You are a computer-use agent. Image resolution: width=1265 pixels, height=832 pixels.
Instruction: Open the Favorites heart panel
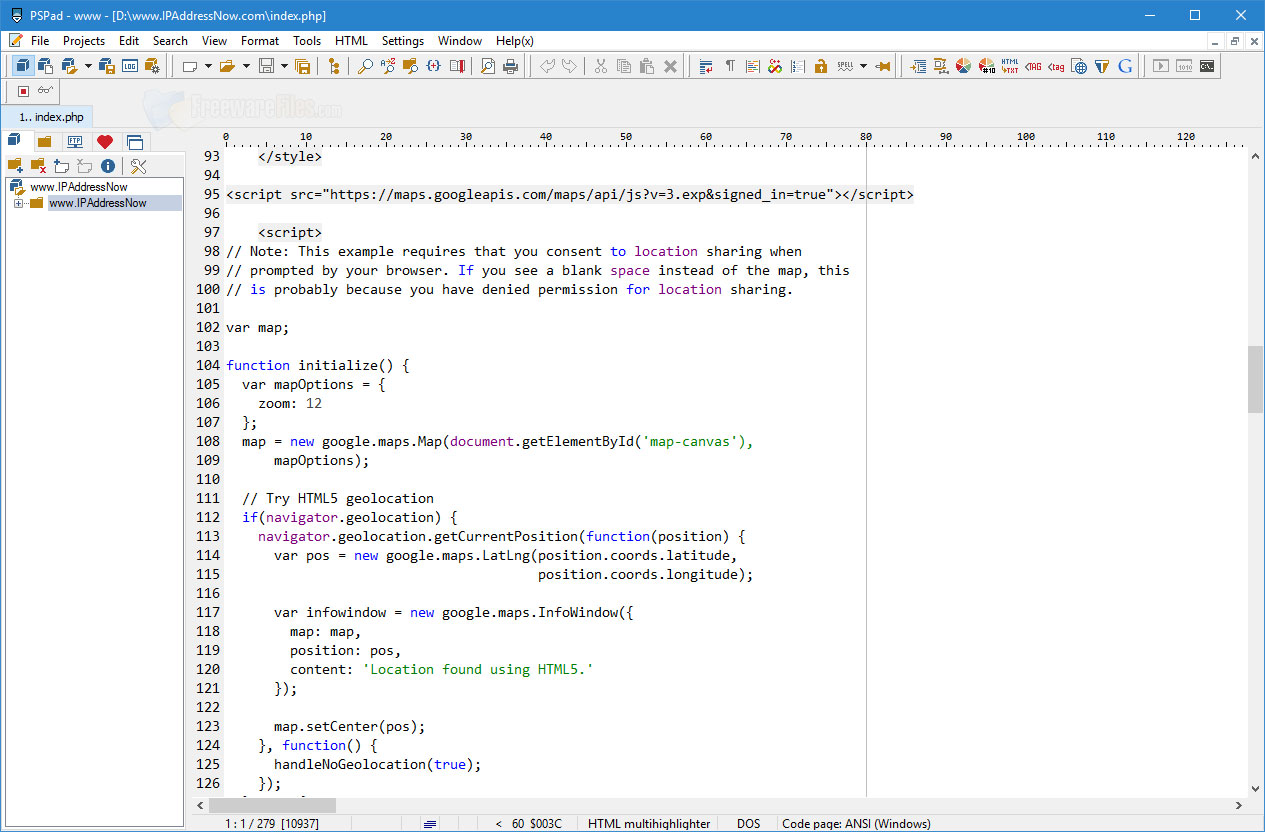pos(105,141)
